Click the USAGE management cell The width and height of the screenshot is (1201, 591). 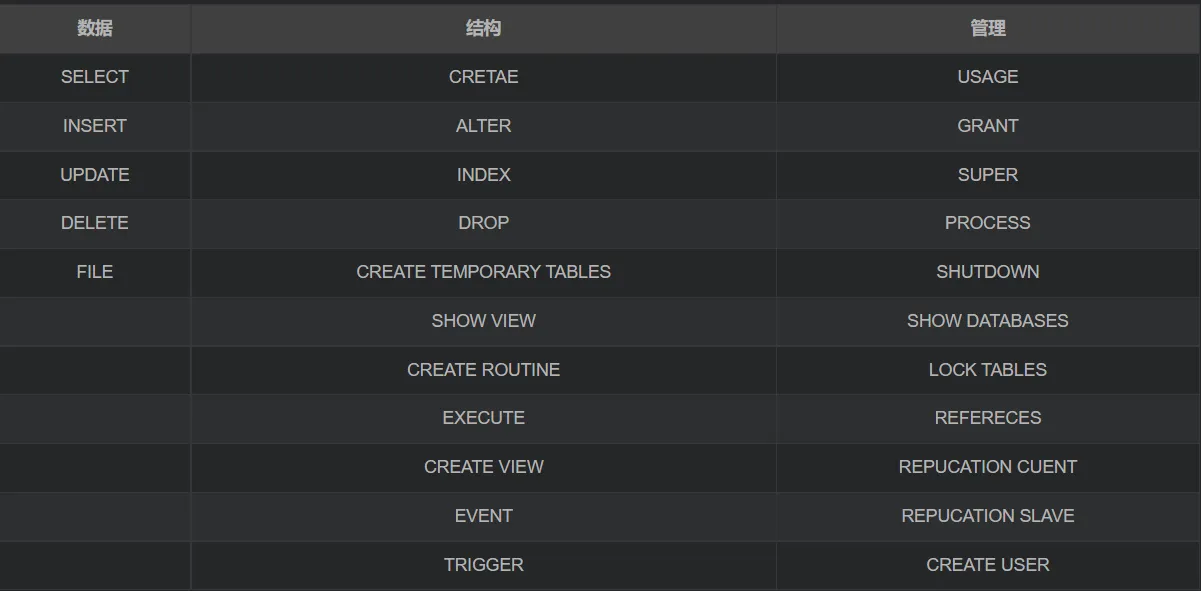tap(987, 77)
